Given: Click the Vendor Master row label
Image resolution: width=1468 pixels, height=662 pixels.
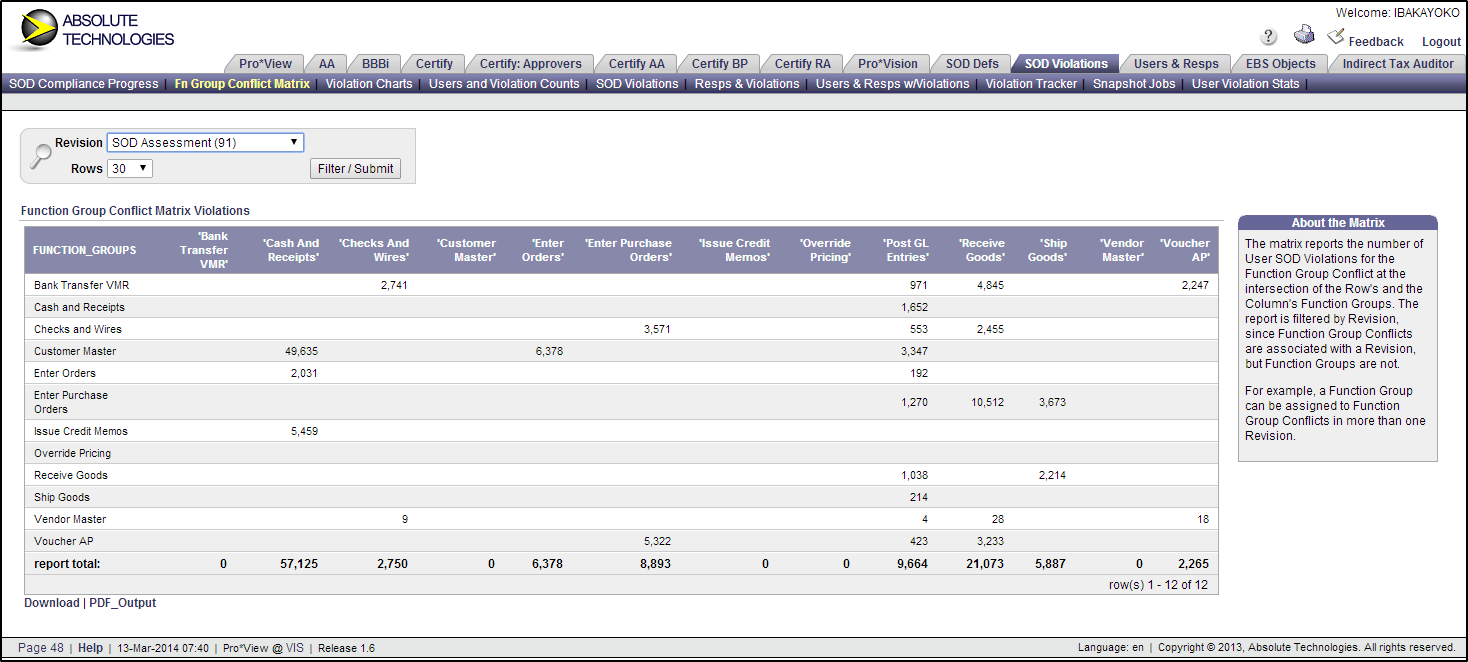Looking at the screenshot, I should tap(70, 519).
